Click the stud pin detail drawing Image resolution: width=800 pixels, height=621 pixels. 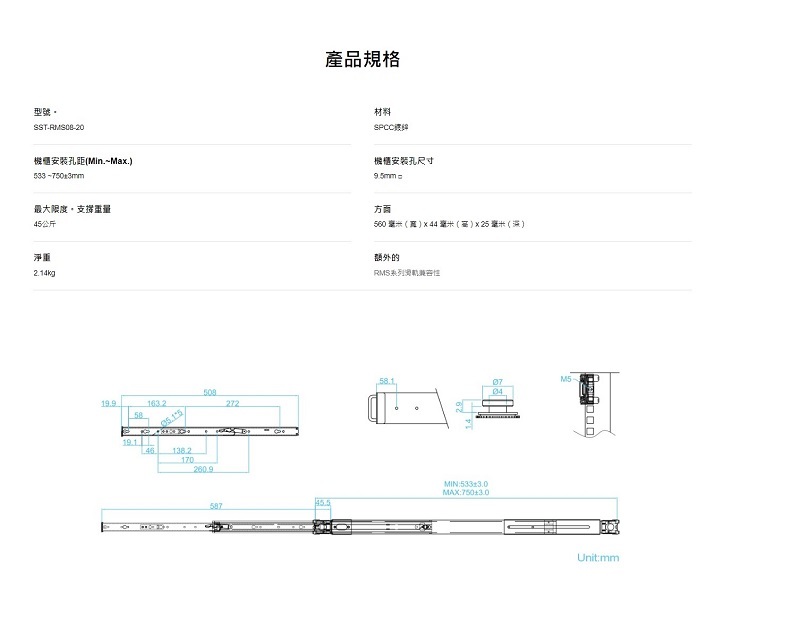coord(497,409)
